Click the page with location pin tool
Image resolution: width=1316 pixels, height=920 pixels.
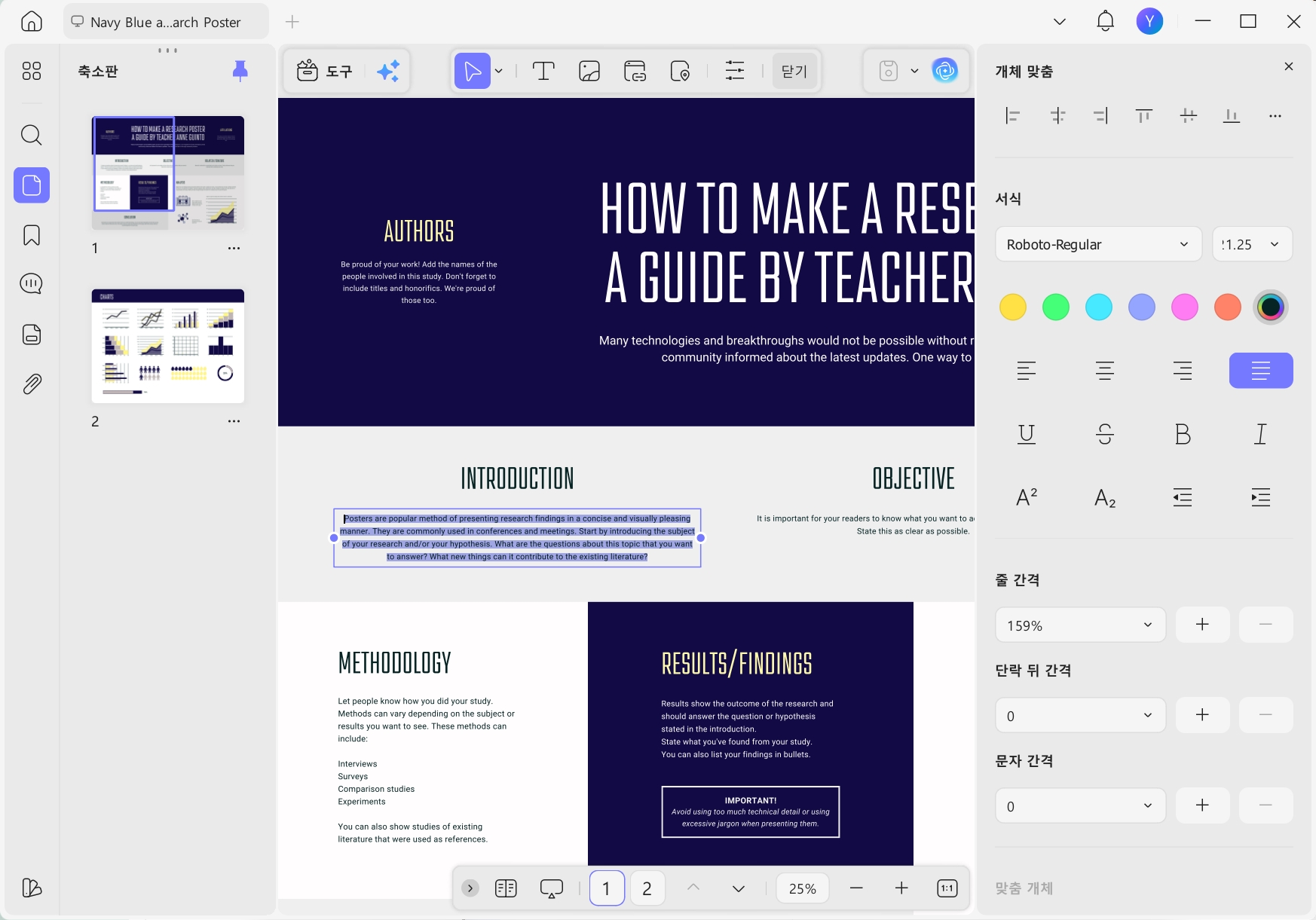pyautogui.click(x=681, y=72)
